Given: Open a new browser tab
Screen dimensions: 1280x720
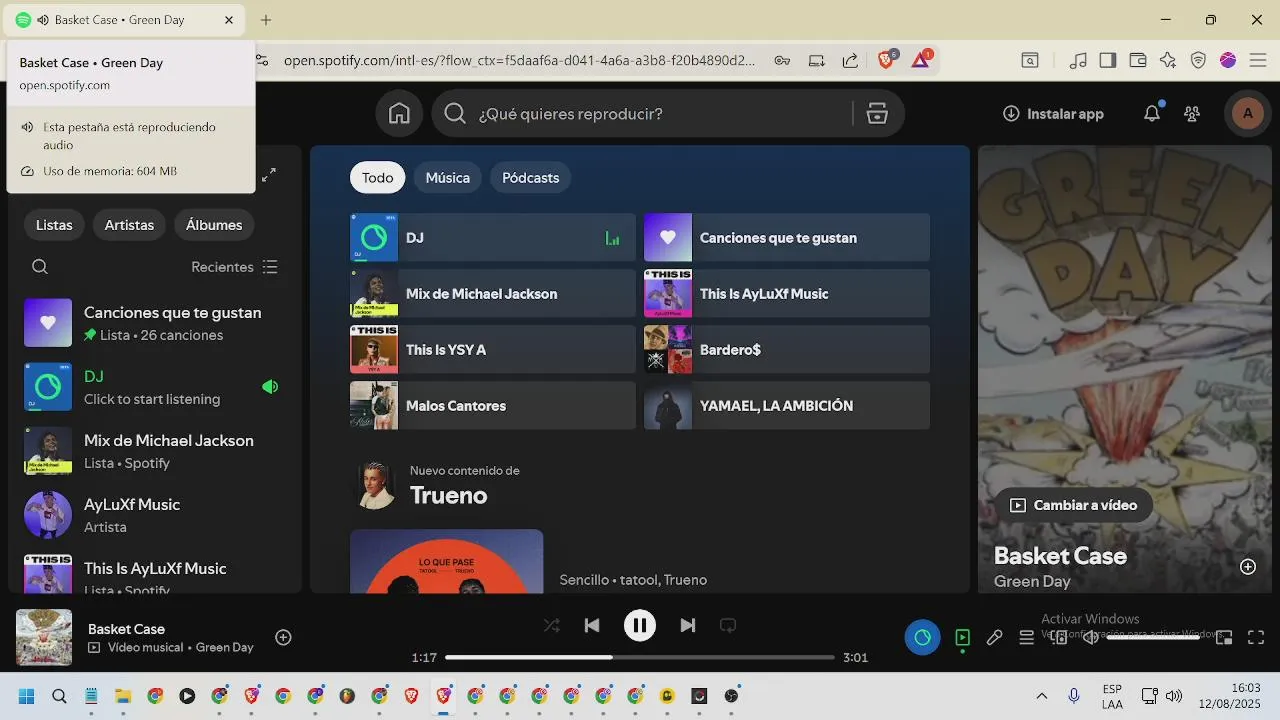Looking at the screenshot, I should pos(266,20).
